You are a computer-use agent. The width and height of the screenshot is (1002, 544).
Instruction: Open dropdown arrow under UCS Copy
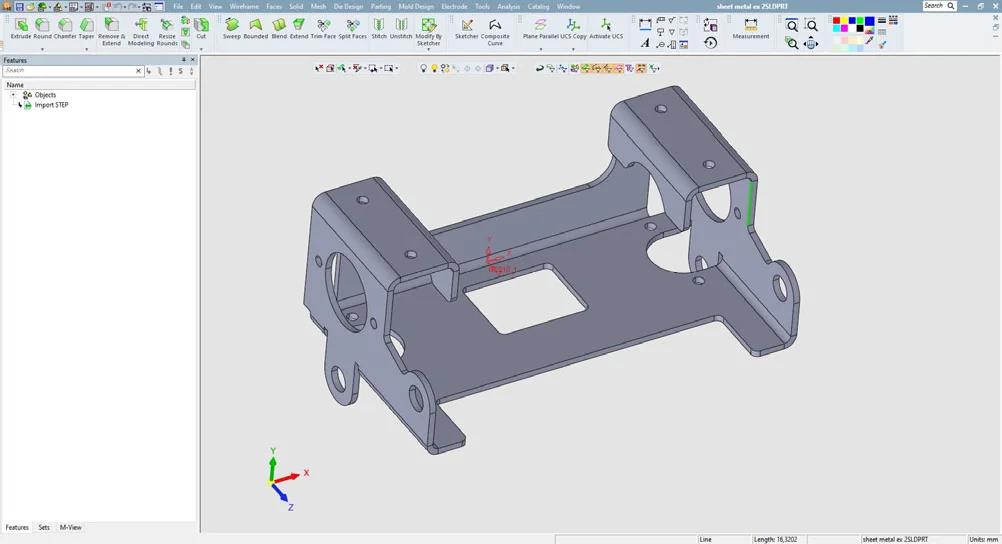(573, 49)
